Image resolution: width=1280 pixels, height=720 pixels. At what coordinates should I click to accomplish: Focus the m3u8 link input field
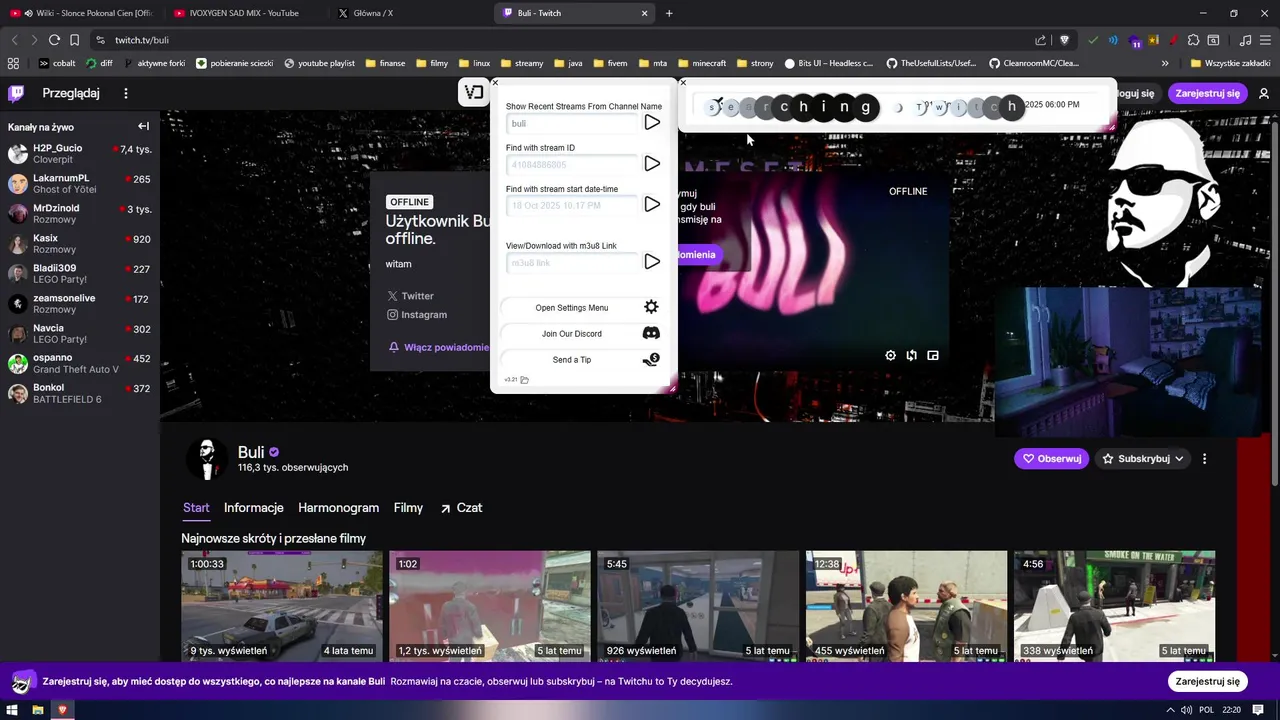[571, 262]
